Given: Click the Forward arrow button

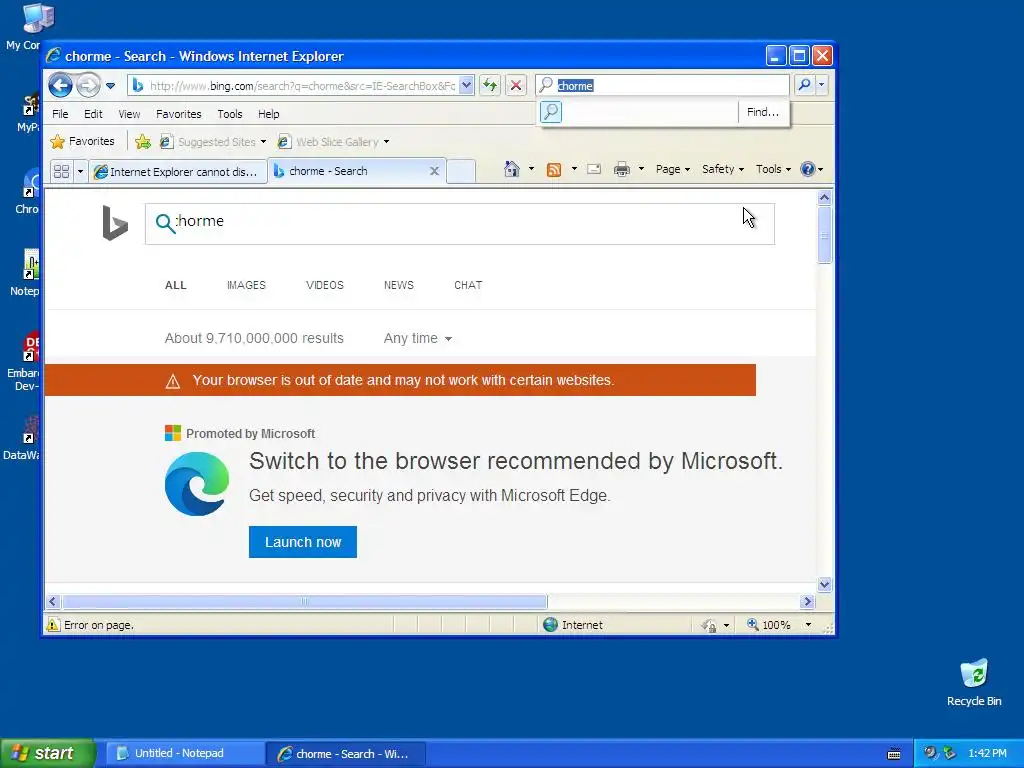Looking at the screenshot, I should pos(88,85).
